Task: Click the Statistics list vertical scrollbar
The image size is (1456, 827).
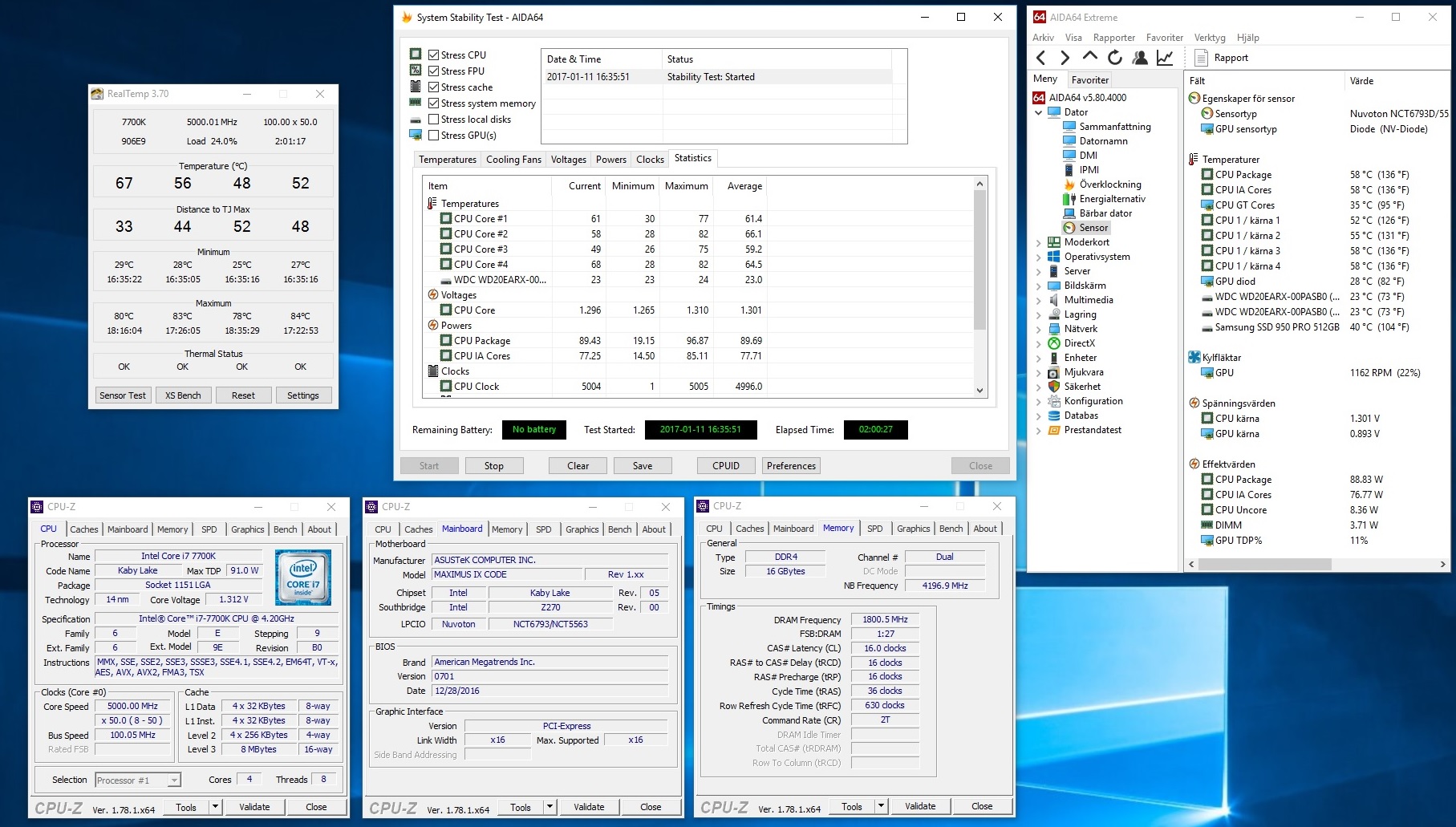Action: coord(979,261)
